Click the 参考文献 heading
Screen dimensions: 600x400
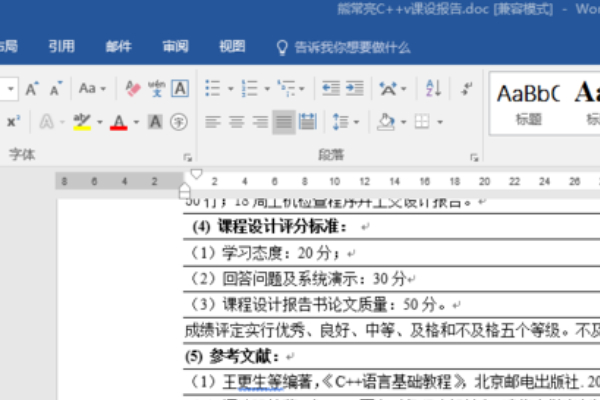click(x=243, y=357)
